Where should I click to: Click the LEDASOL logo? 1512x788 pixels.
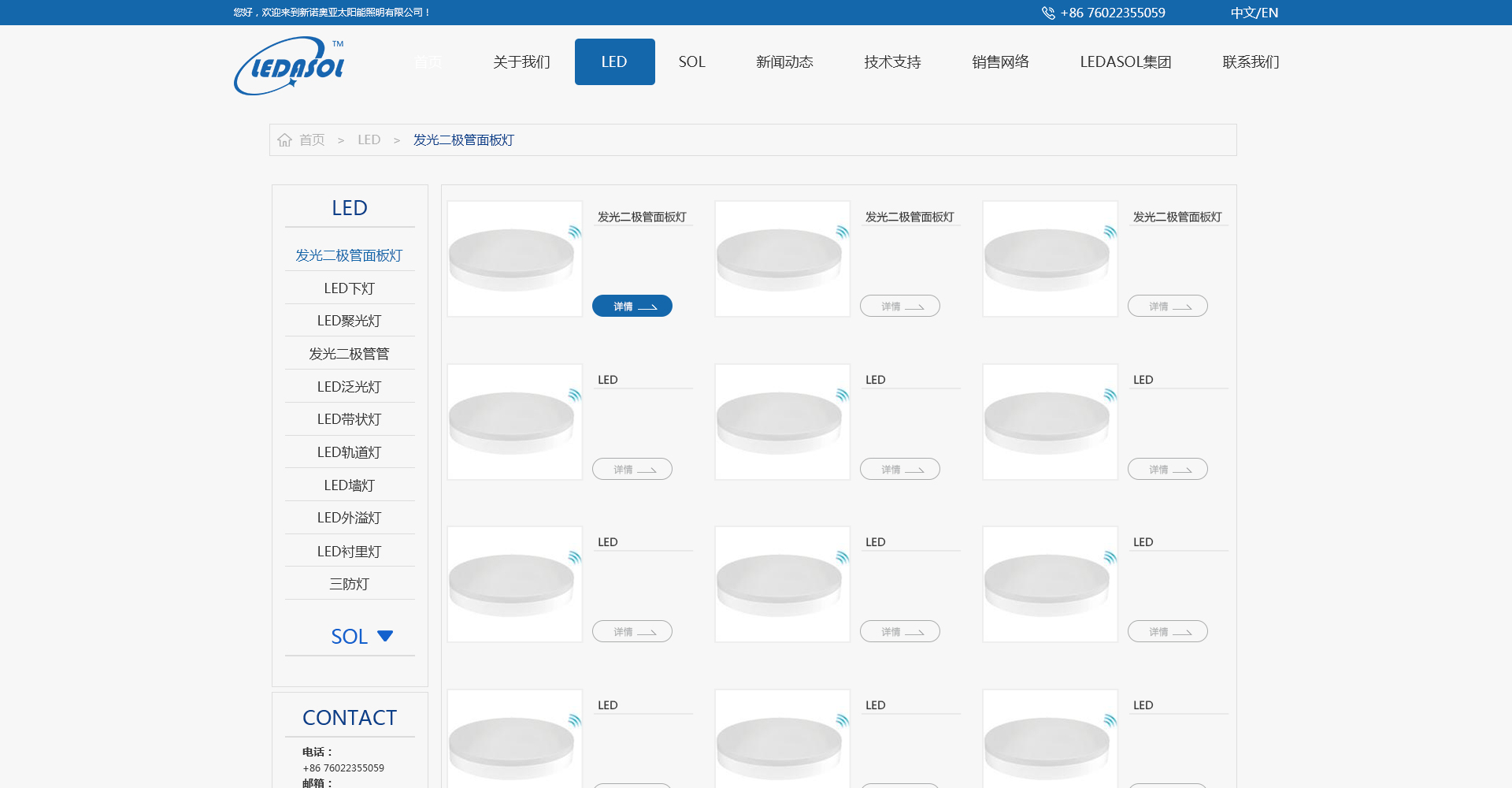pyautogui.click(x=289, y=66)
